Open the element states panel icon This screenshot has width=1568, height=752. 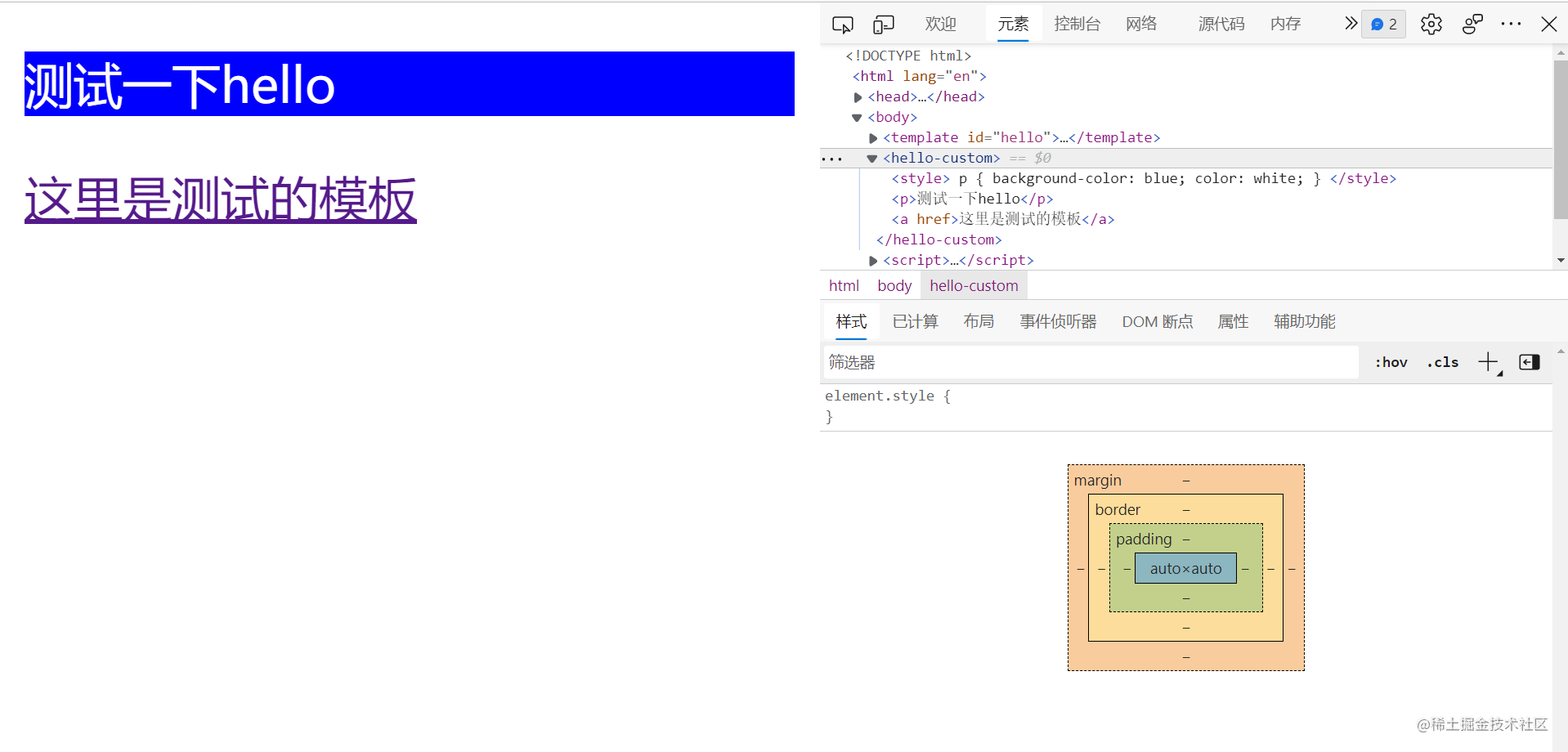pos(1529,362)
